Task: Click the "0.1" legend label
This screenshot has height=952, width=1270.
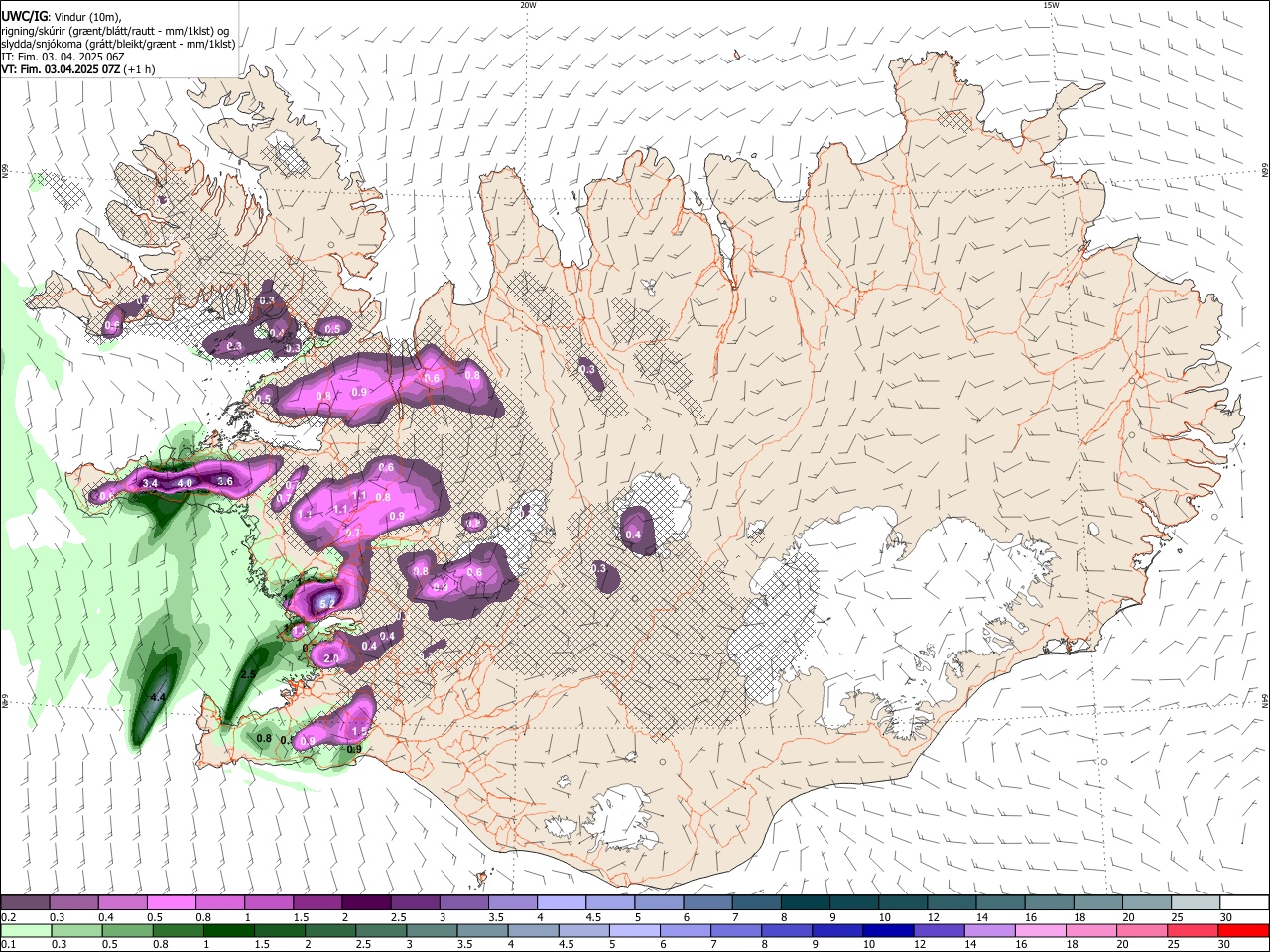Action: (x=8, y=944)
